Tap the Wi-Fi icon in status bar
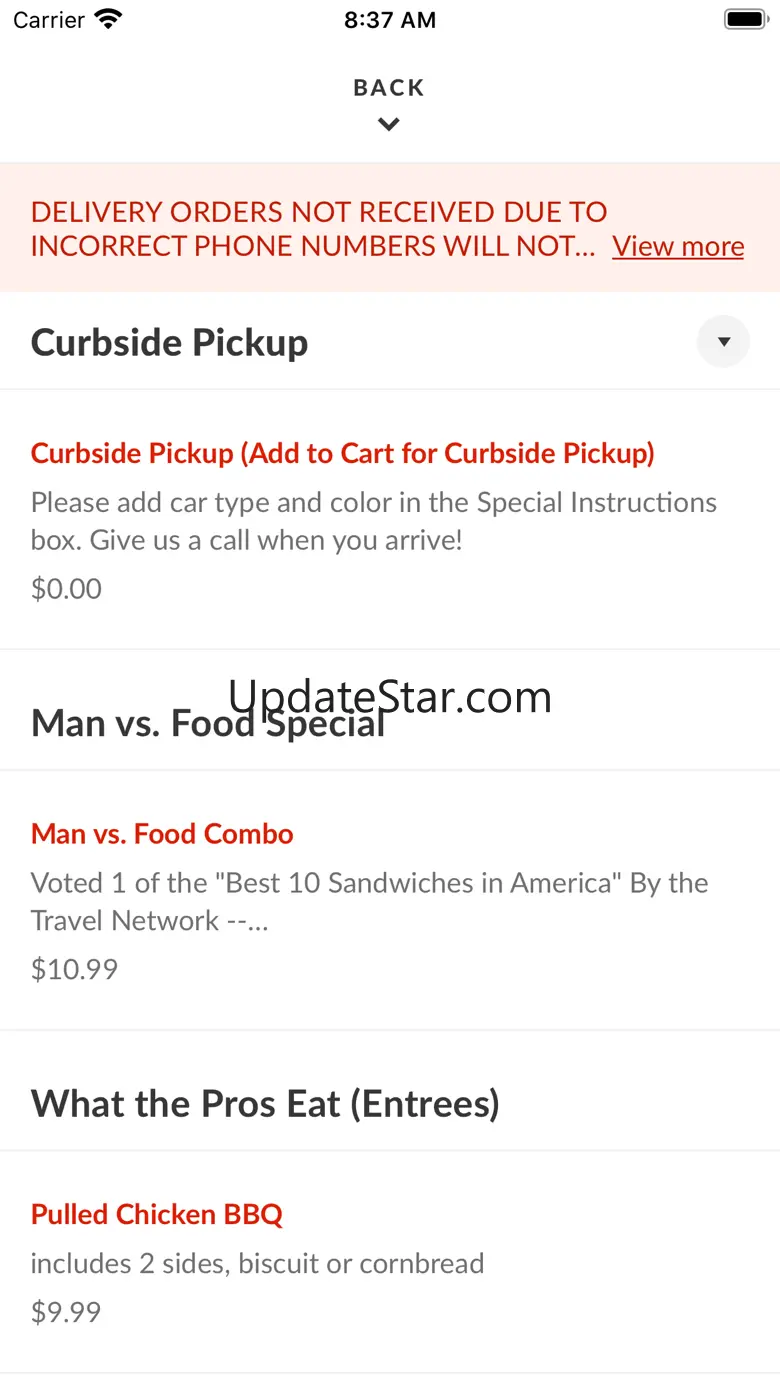 [108, 19]
